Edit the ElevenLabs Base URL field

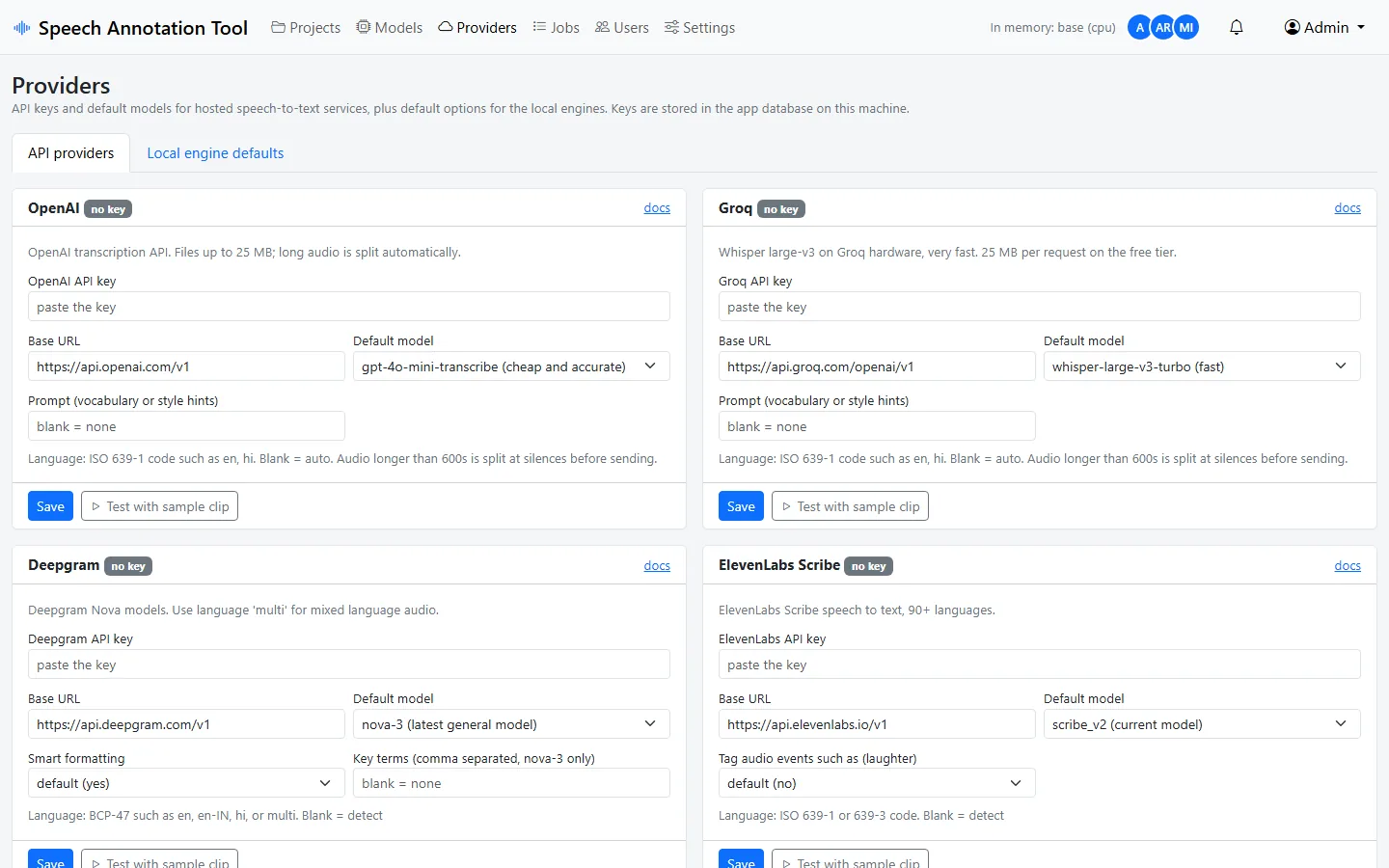click(x=877, y=724)
